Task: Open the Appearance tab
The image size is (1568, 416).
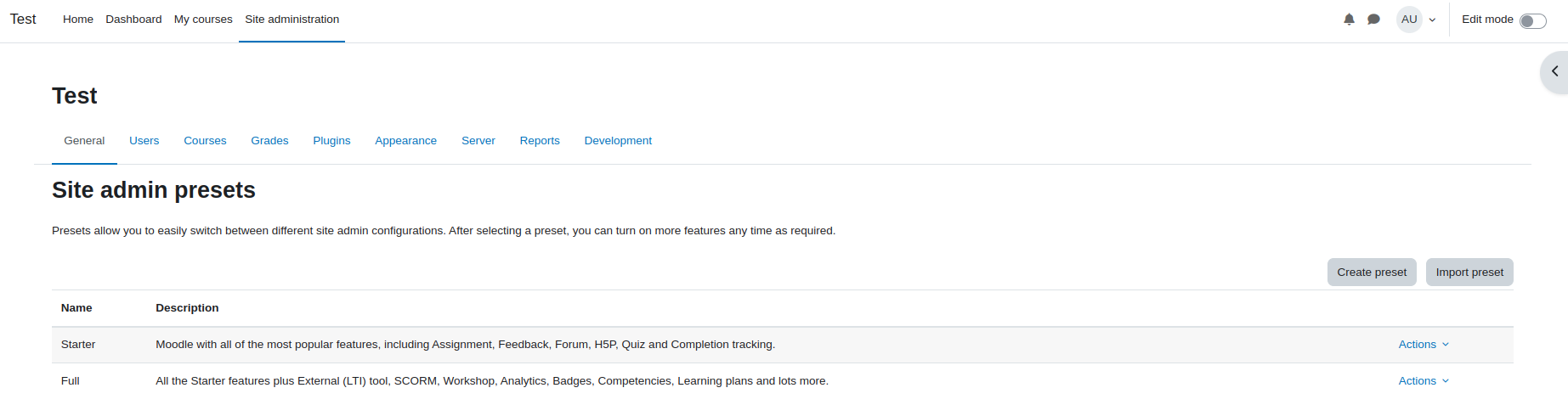Action: (406, 141)
